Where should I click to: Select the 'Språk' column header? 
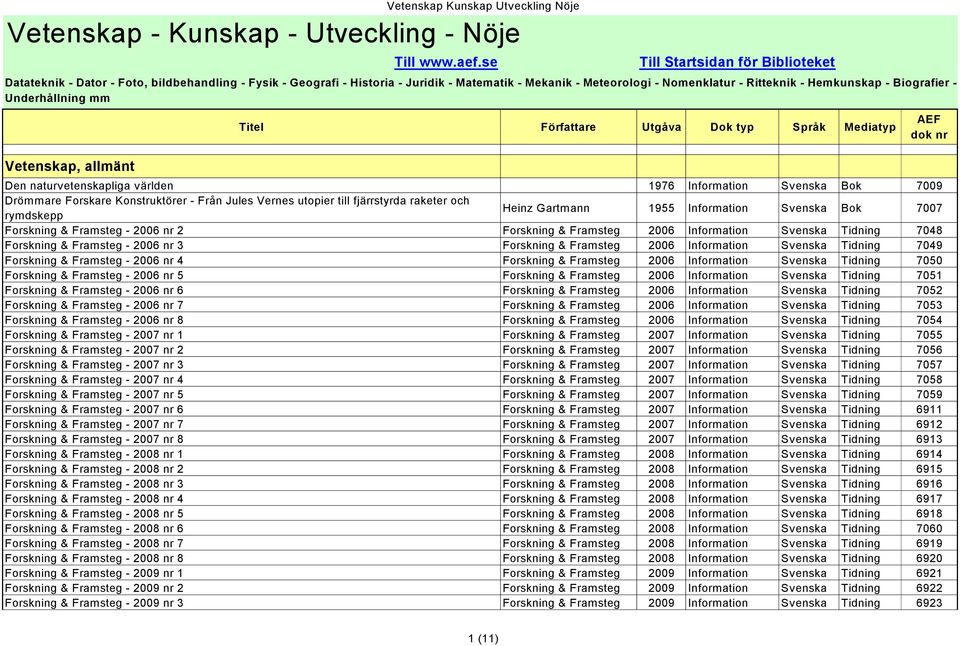[809, 127]
